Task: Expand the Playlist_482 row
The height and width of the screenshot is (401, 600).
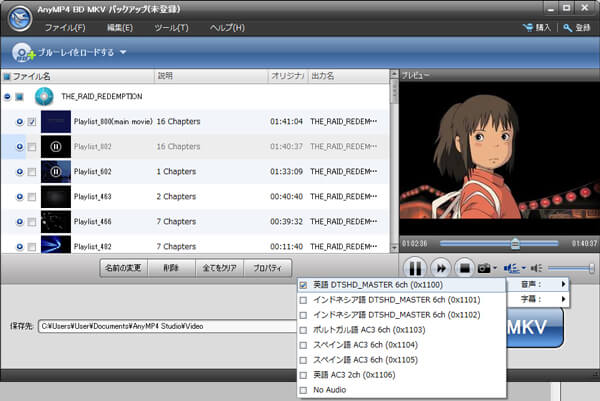Action: 20,247
